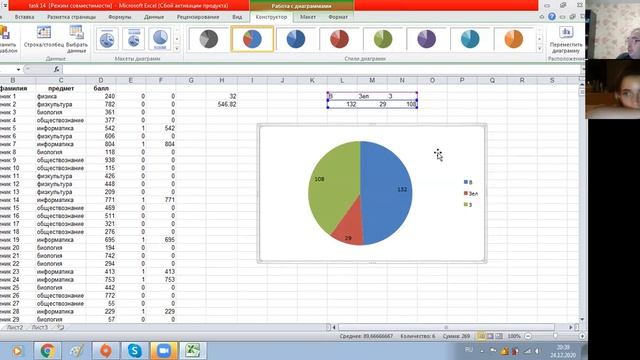Apply the third chart layout thumbnail

click(x=160, y=39)
